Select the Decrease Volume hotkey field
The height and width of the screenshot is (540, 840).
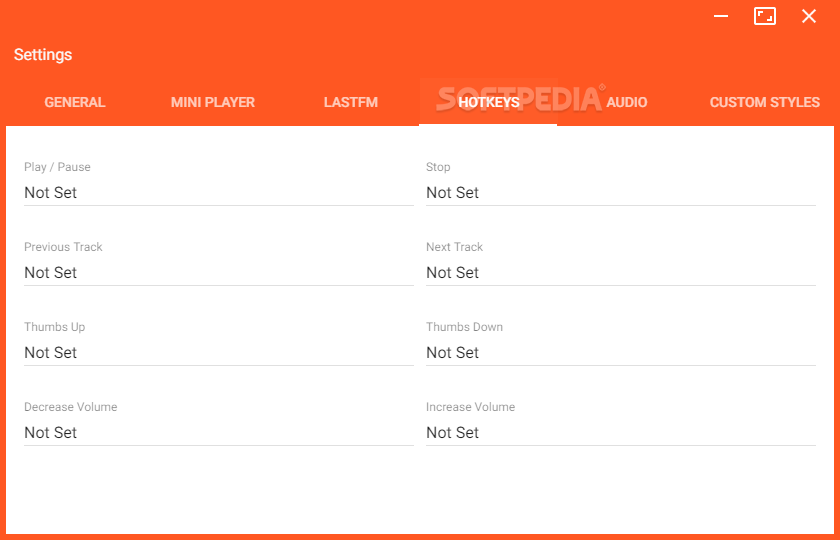pos(219,432)
